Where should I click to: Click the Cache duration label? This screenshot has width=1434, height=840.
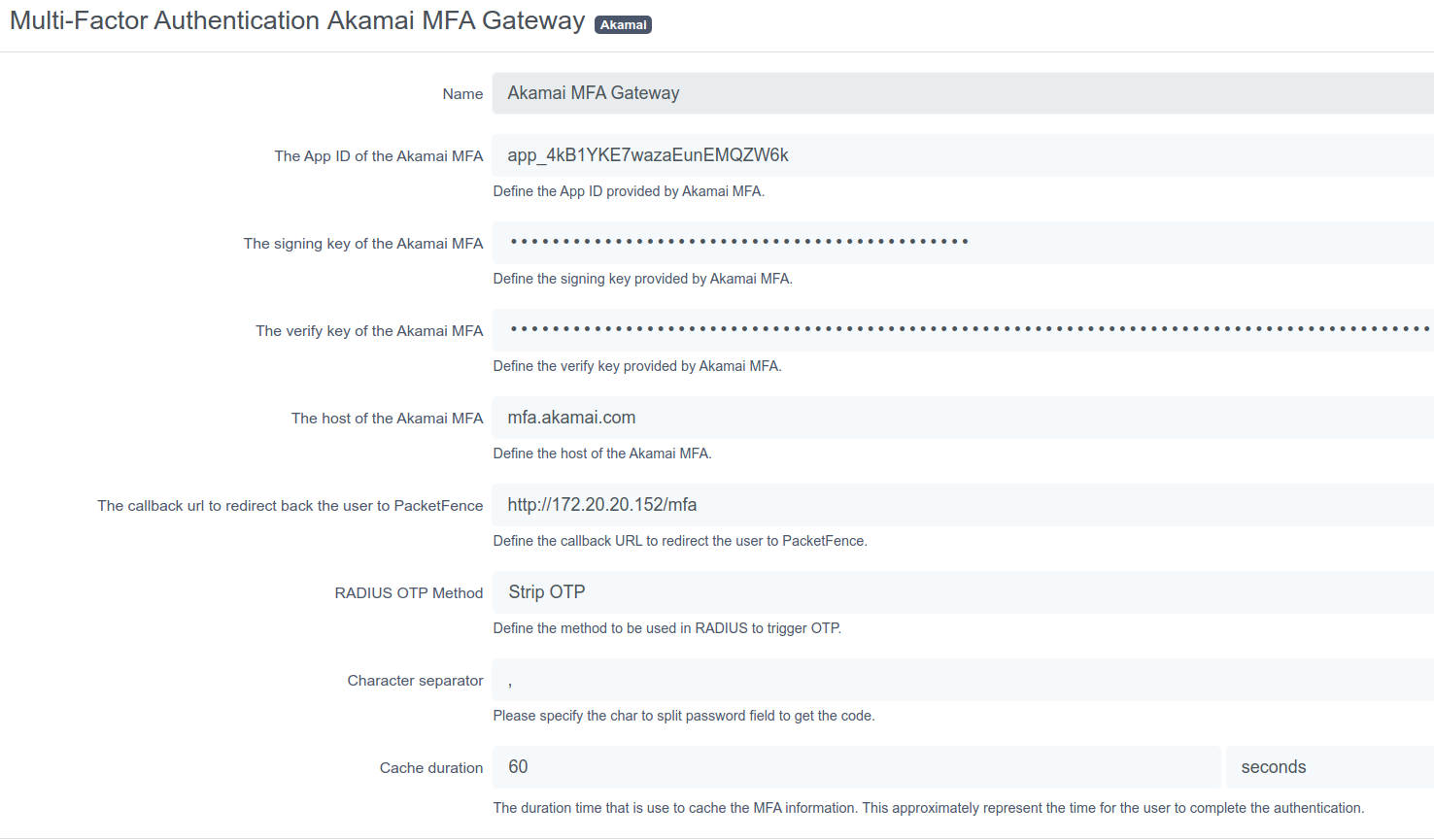[430, 767]
